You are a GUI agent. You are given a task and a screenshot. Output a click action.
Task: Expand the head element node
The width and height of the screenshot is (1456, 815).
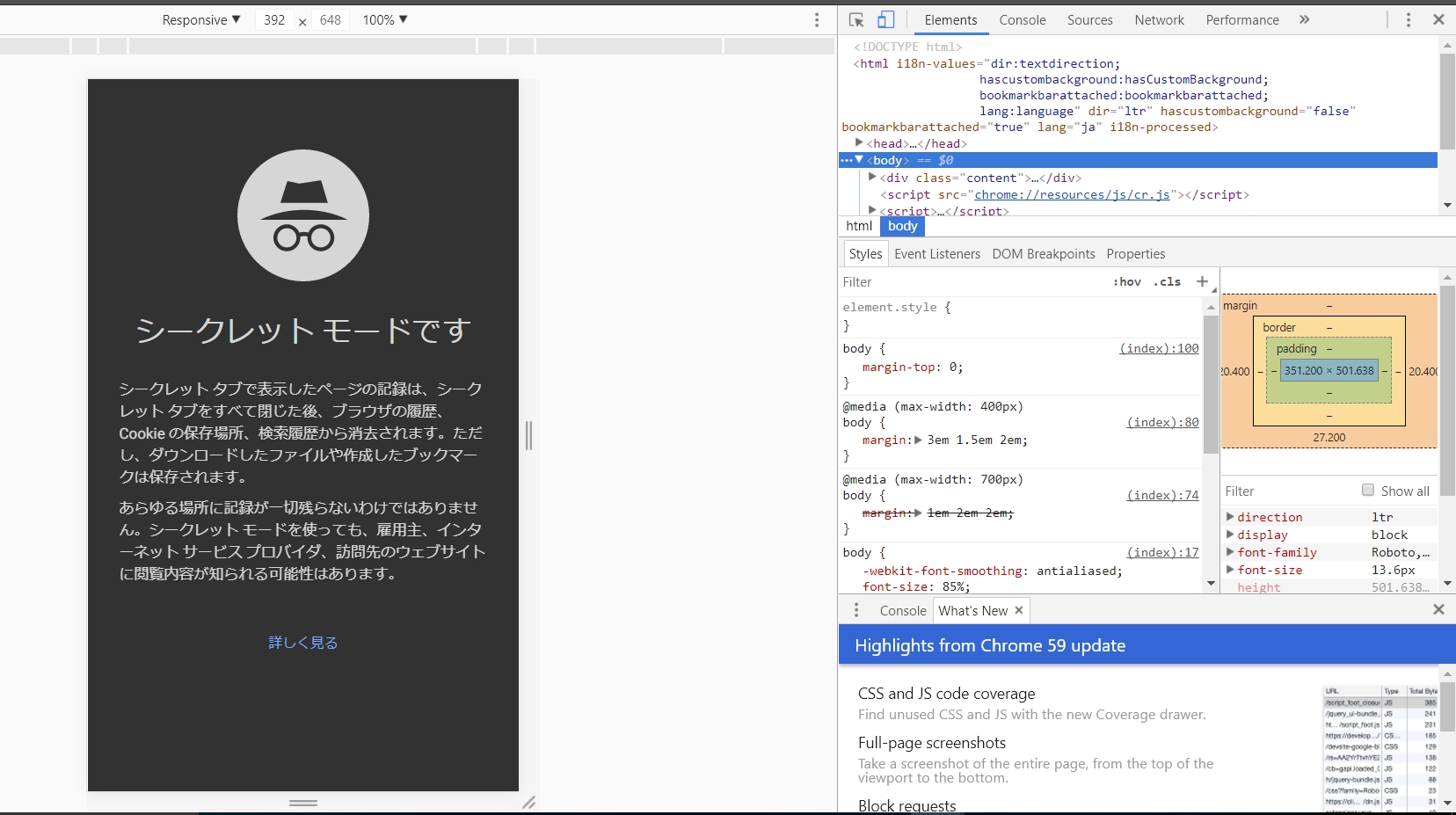pyautogui.click(x=859, y=142)
